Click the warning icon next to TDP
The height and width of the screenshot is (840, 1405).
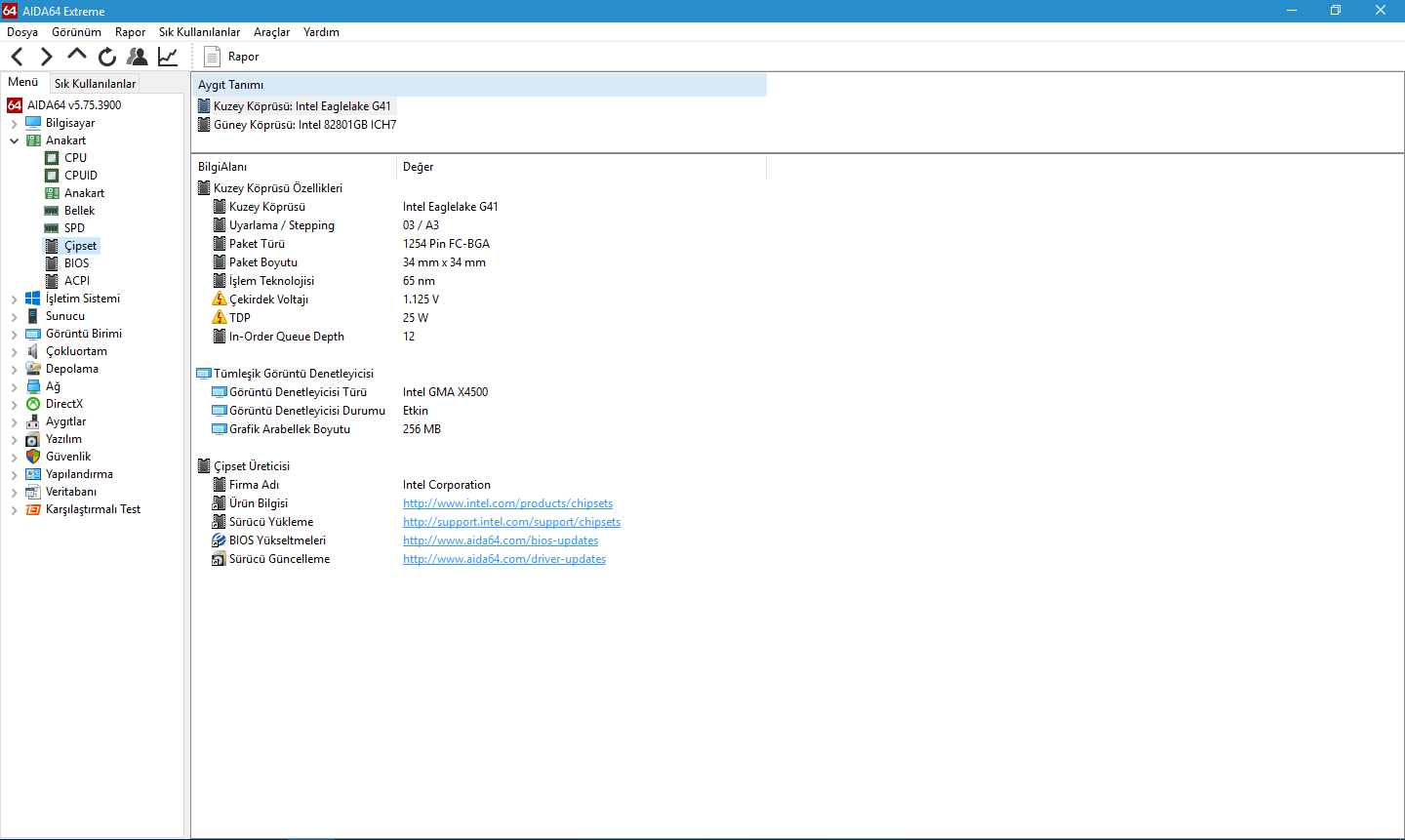[x=220, y=317]
